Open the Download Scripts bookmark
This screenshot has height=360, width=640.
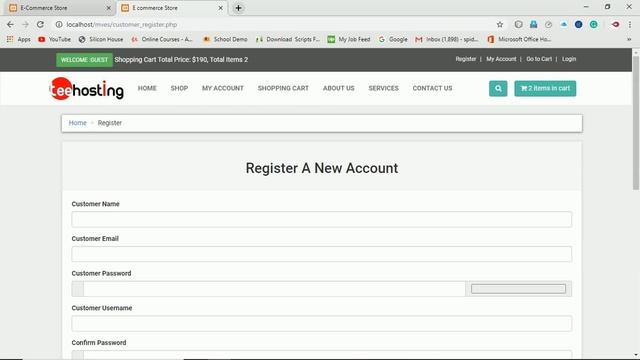click(288, 39)
